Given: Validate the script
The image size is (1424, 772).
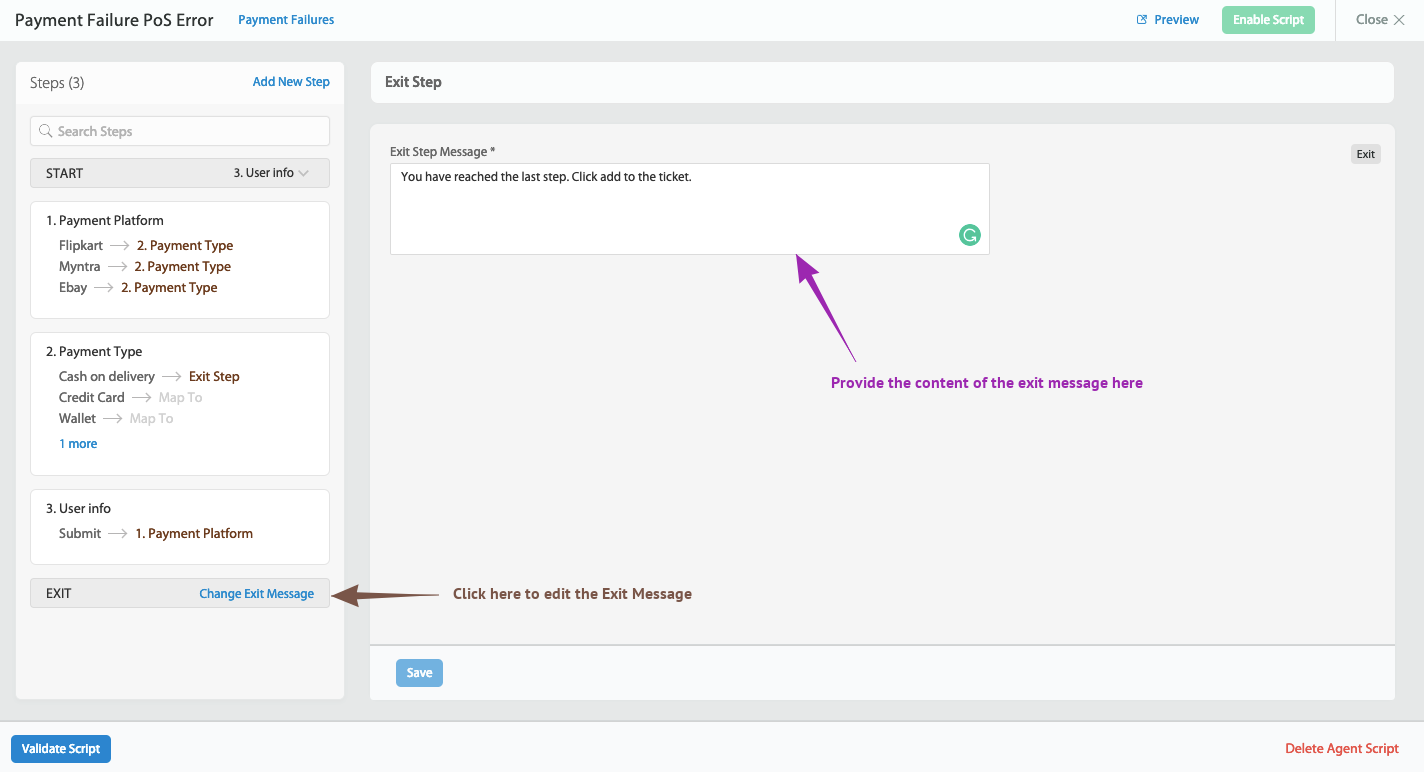Looking at the screenshot, I should pyautogui.click(x=61, y=748).
